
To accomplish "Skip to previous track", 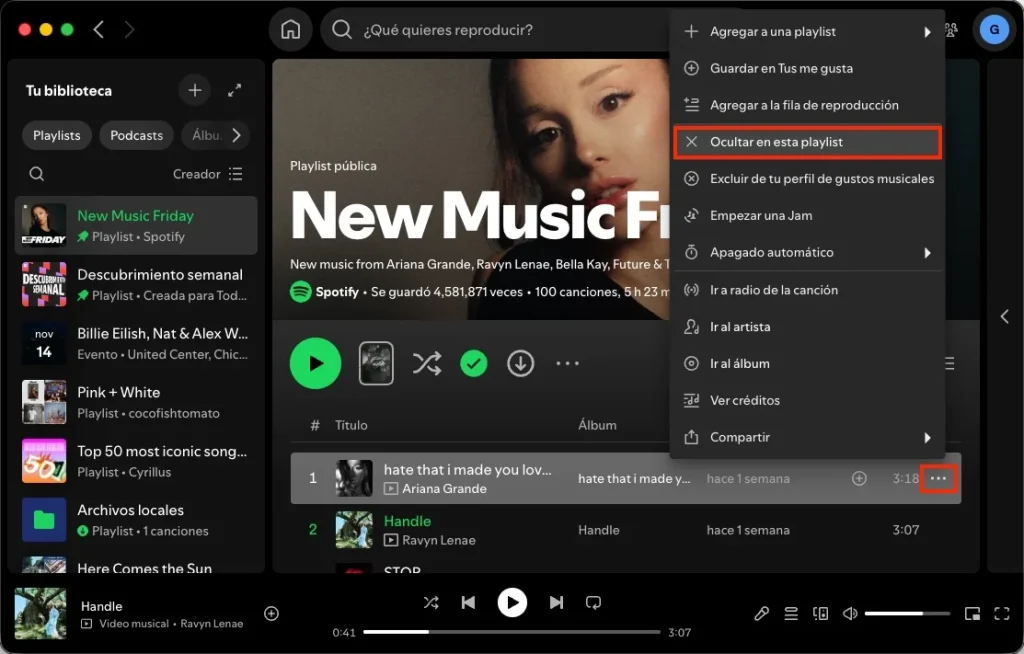I will (x=468, y=602).
